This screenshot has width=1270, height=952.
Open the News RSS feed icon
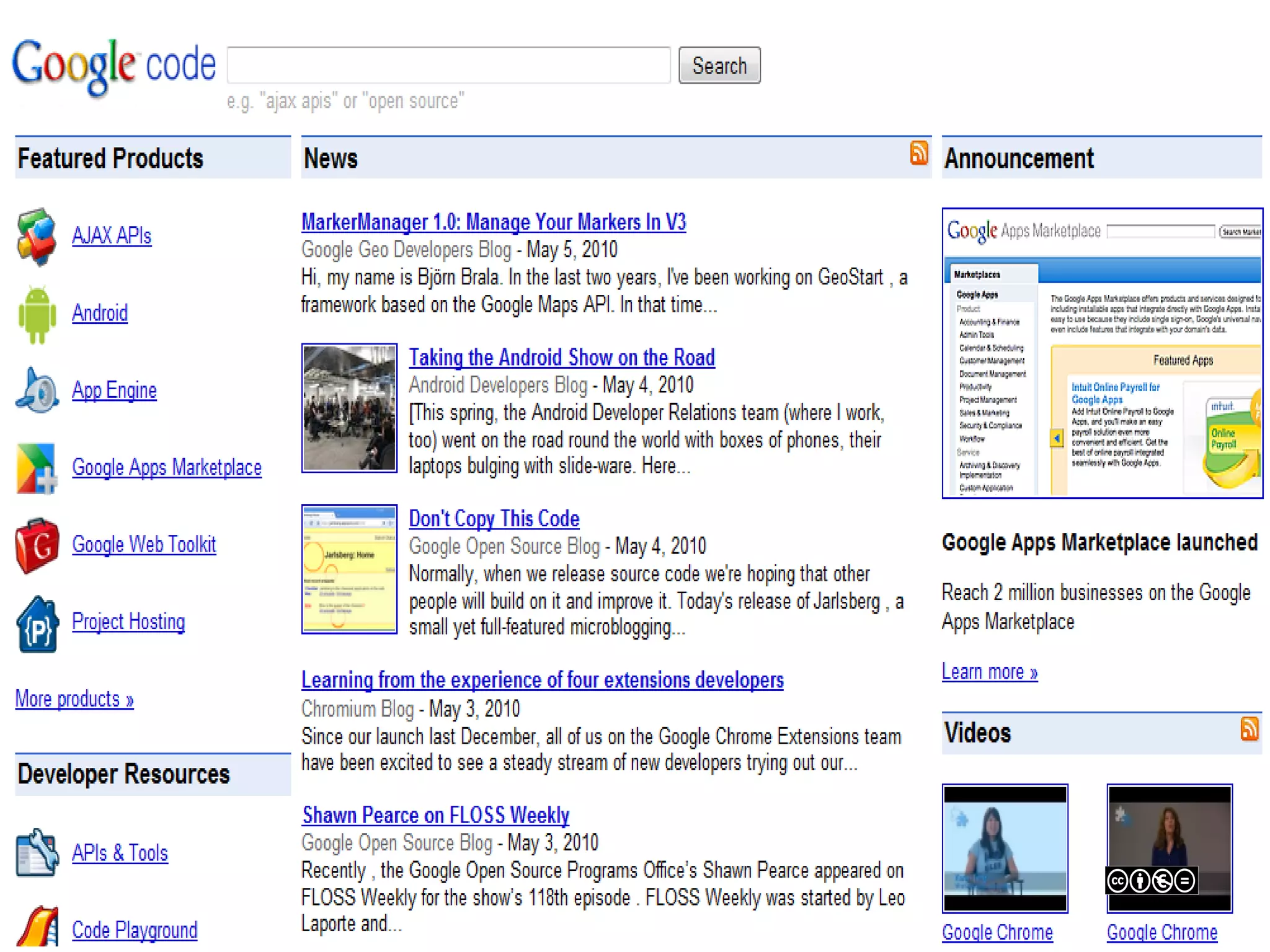(x=918, y=153)
